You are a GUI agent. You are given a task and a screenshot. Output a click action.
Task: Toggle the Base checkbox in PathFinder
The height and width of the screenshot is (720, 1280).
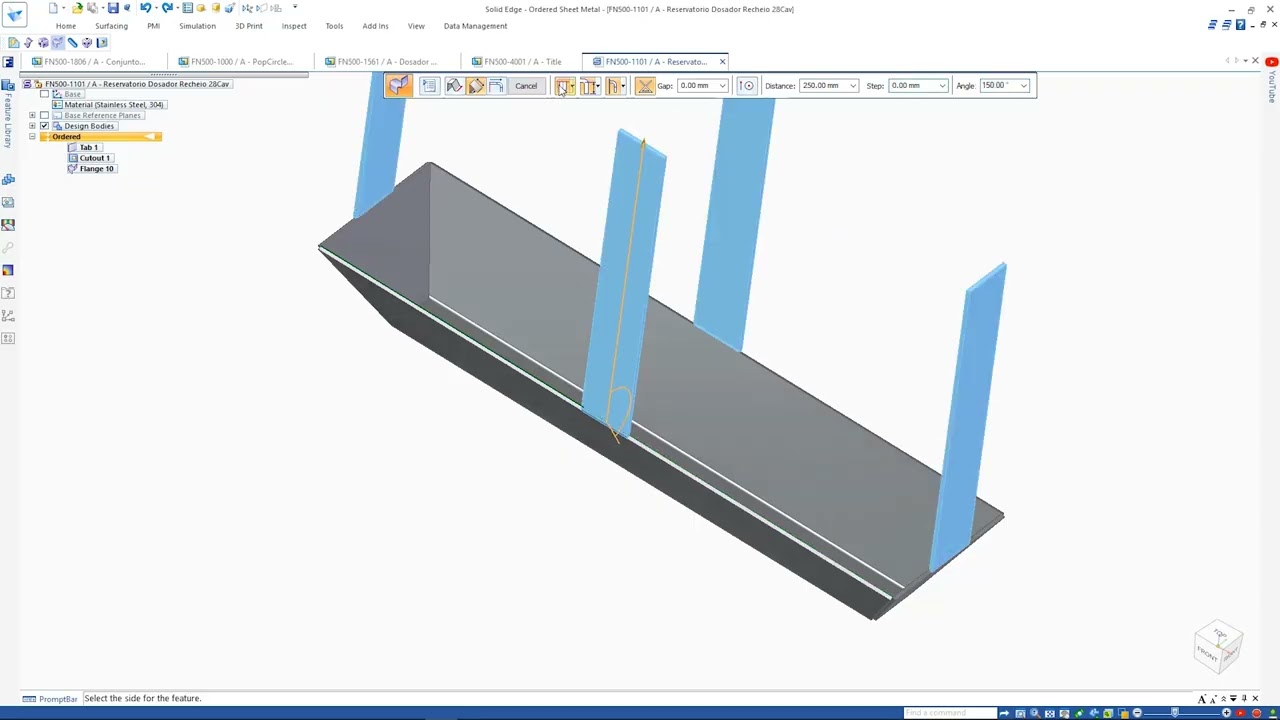(44, 94)
